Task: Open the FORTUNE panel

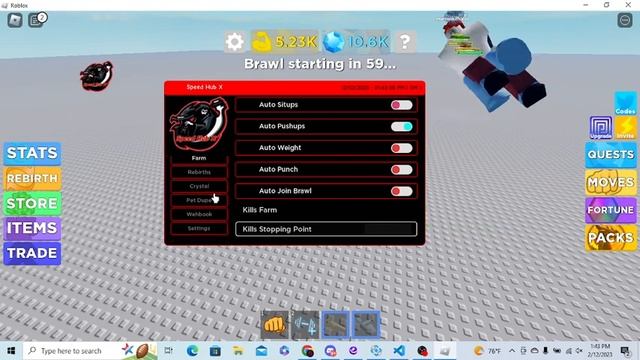Action: click(x=611, y=210)
